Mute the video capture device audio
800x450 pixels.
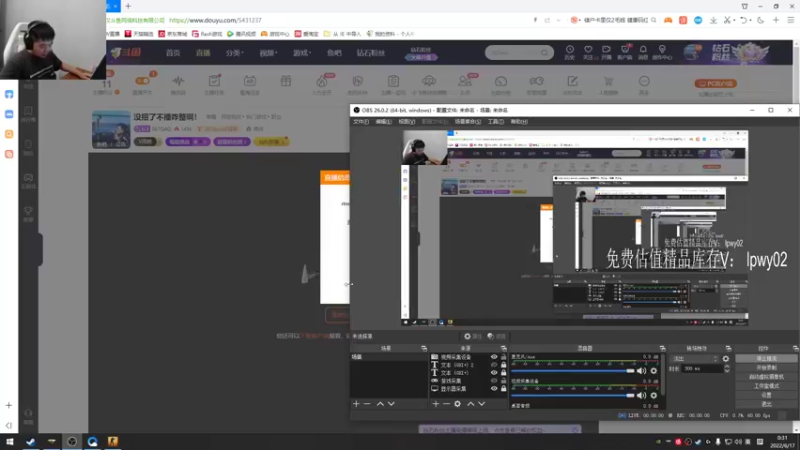[641, 395]
